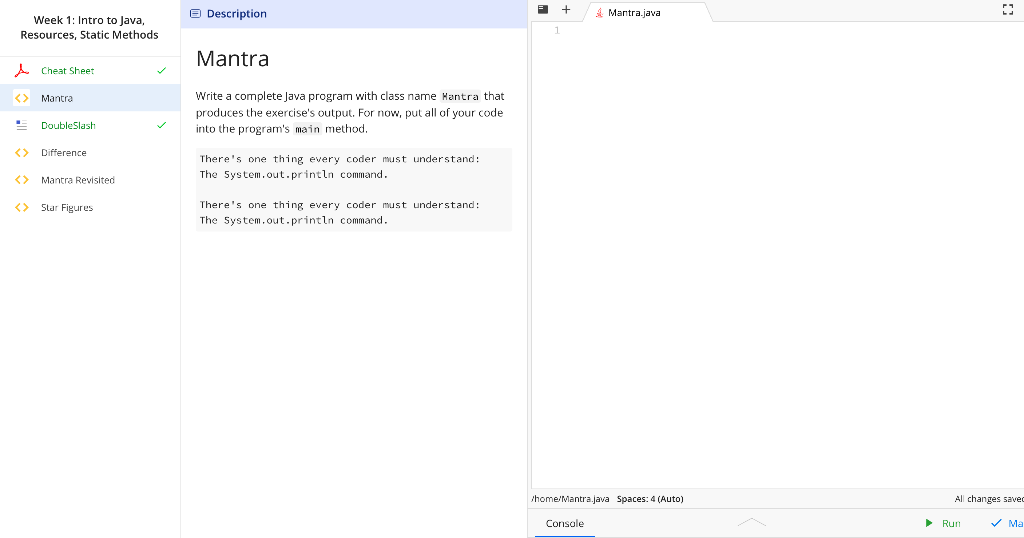Add a new file with plus icon
The width and height of the screenshot is (1024, 538).
pos(566,10)
